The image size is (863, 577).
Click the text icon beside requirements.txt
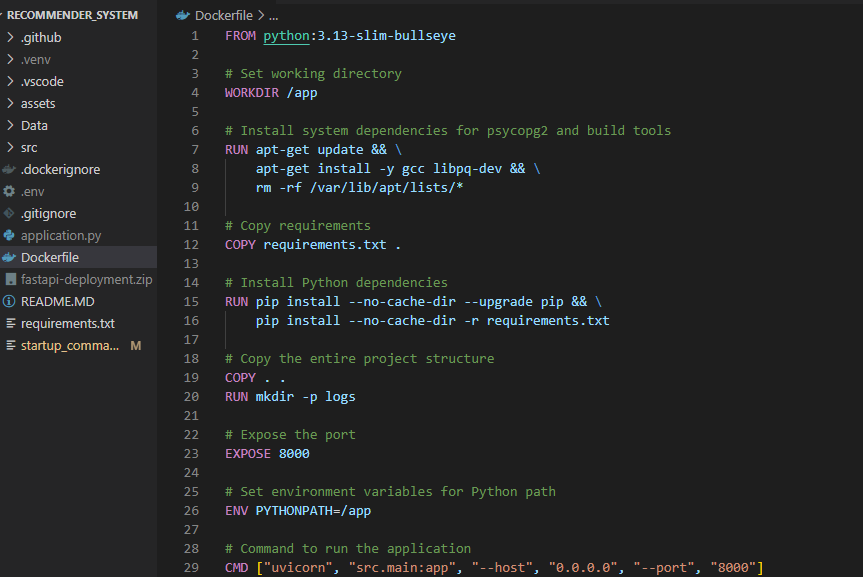(x=10, y=323)
